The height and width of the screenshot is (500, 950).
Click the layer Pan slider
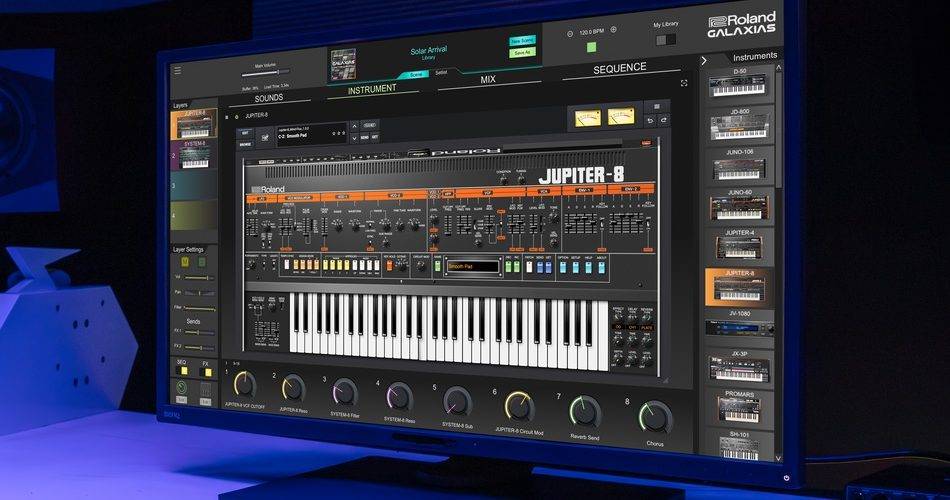199,293
